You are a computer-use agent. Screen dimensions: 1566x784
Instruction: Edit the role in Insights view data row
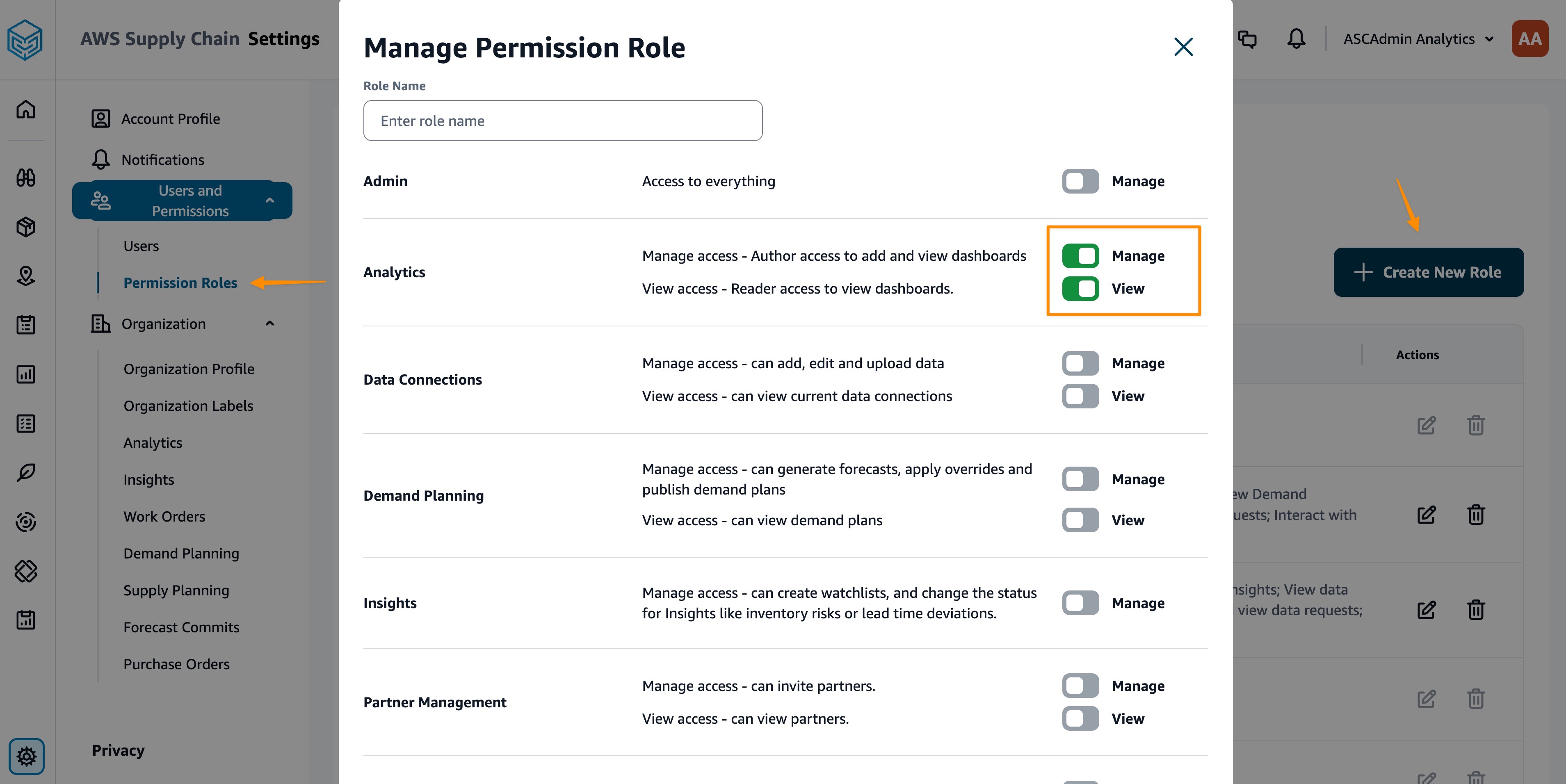(1426, 610)
